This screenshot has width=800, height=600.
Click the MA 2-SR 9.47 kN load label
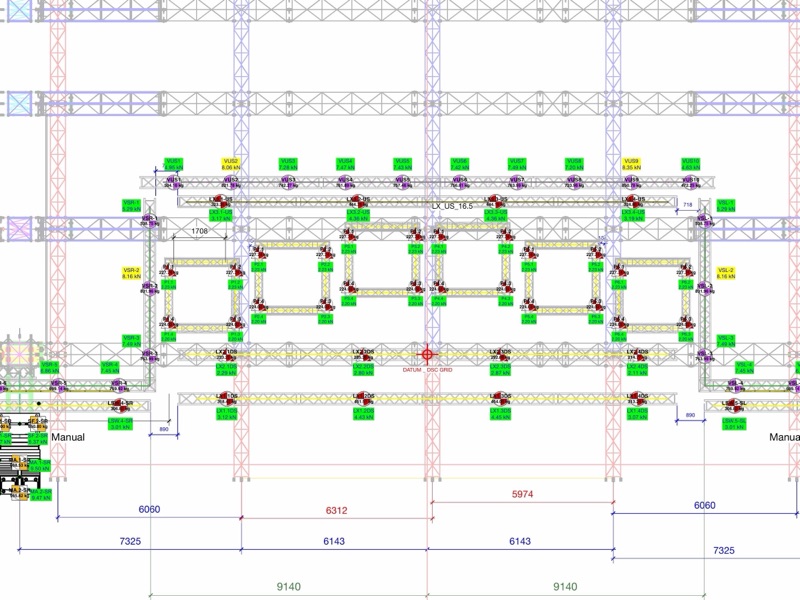(41, 494)
